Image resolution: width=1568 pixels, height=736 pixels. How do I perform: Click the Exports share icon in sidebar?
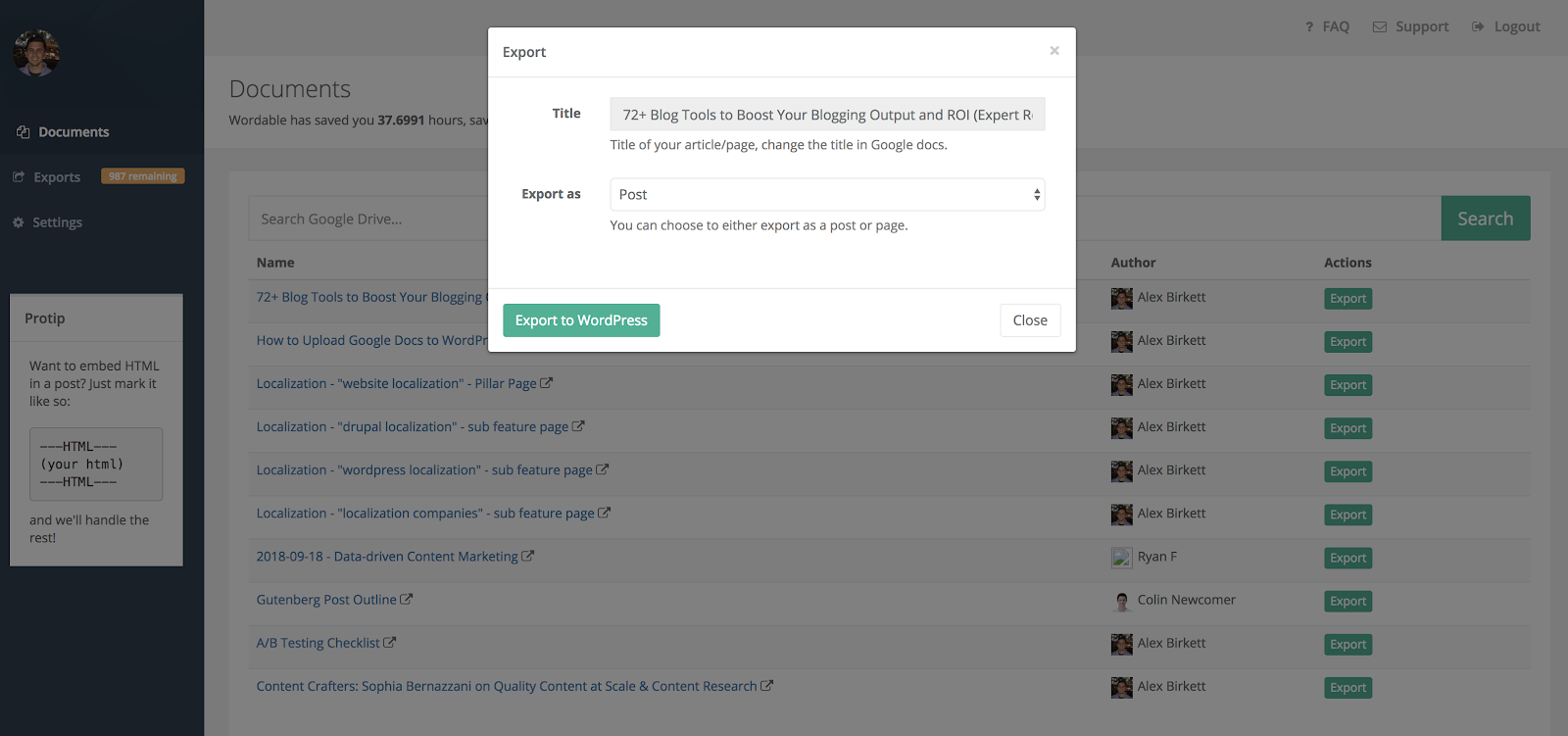[19, 177]
